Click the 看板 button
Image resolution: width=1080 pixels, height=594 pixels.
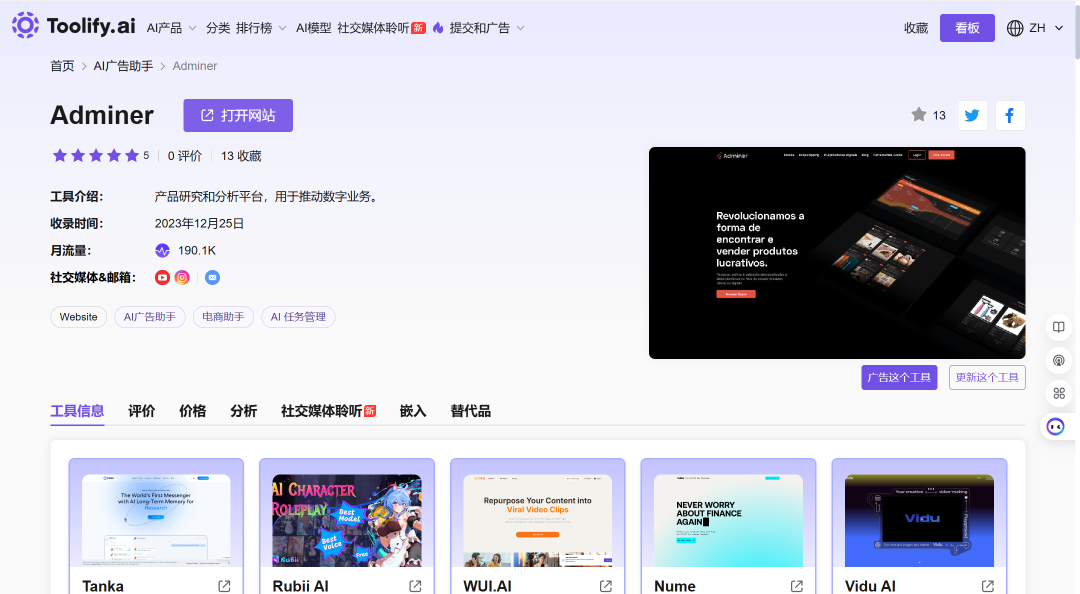967,28
